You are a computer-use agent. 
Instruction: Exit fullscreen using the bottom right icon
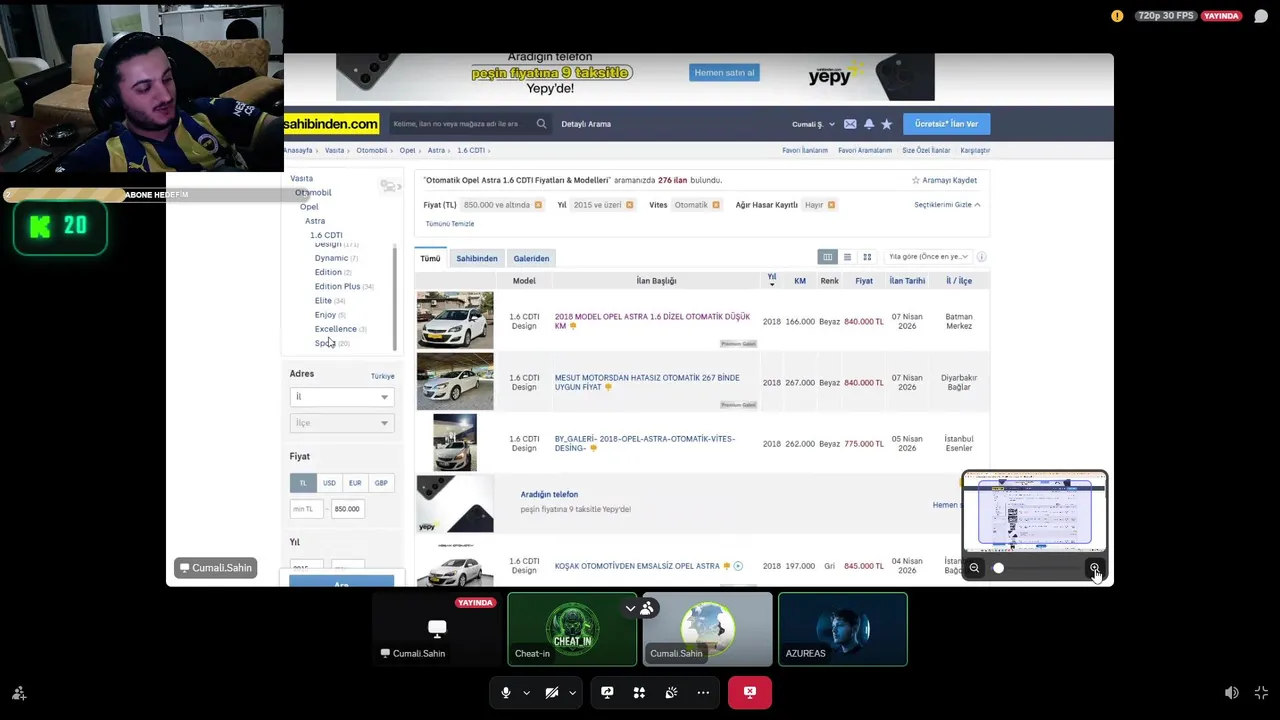tap(1261, 693)
